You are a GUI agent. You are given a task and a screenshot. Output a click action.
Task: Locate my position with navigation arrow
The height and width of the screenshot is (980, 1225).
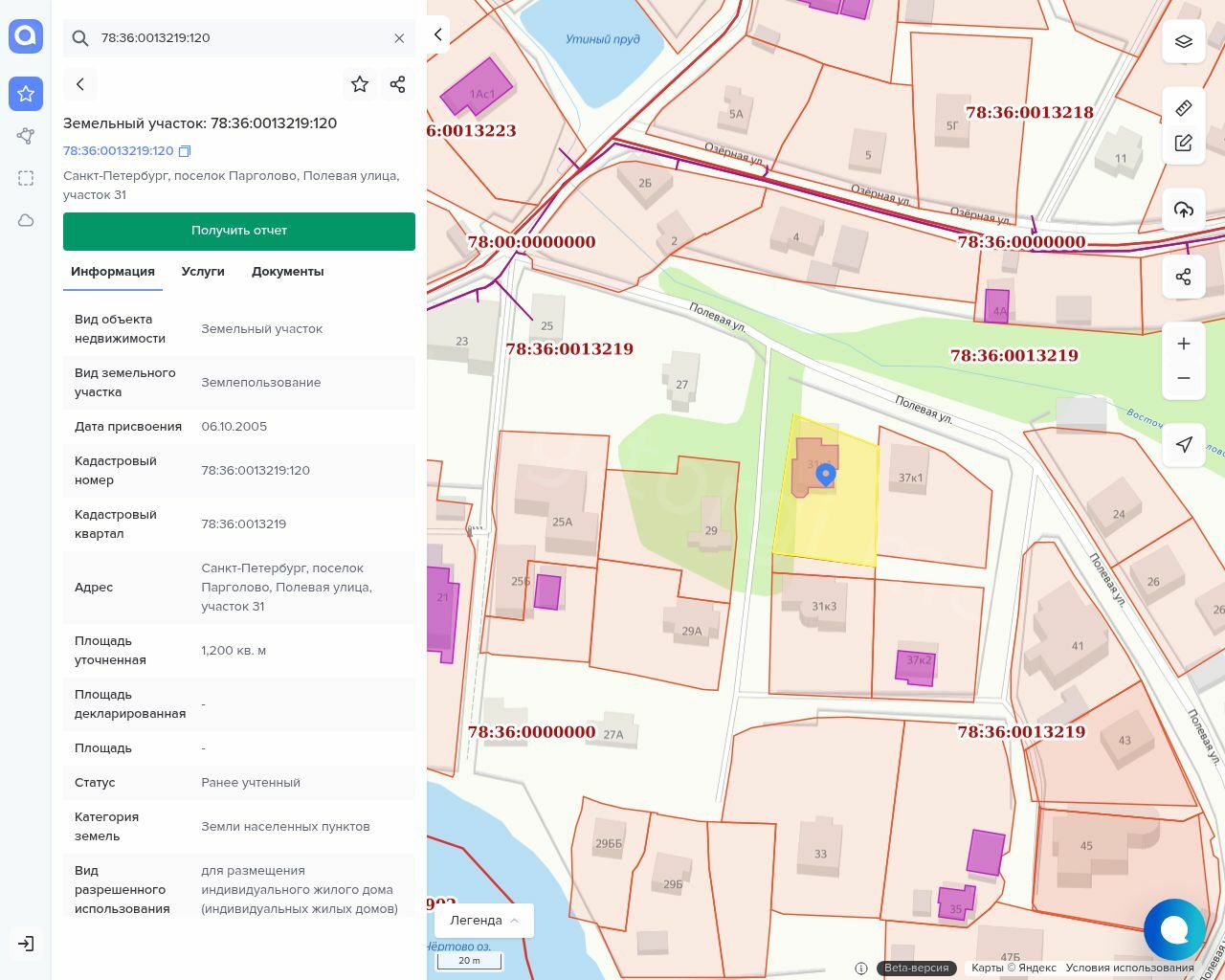point(1184,444)
